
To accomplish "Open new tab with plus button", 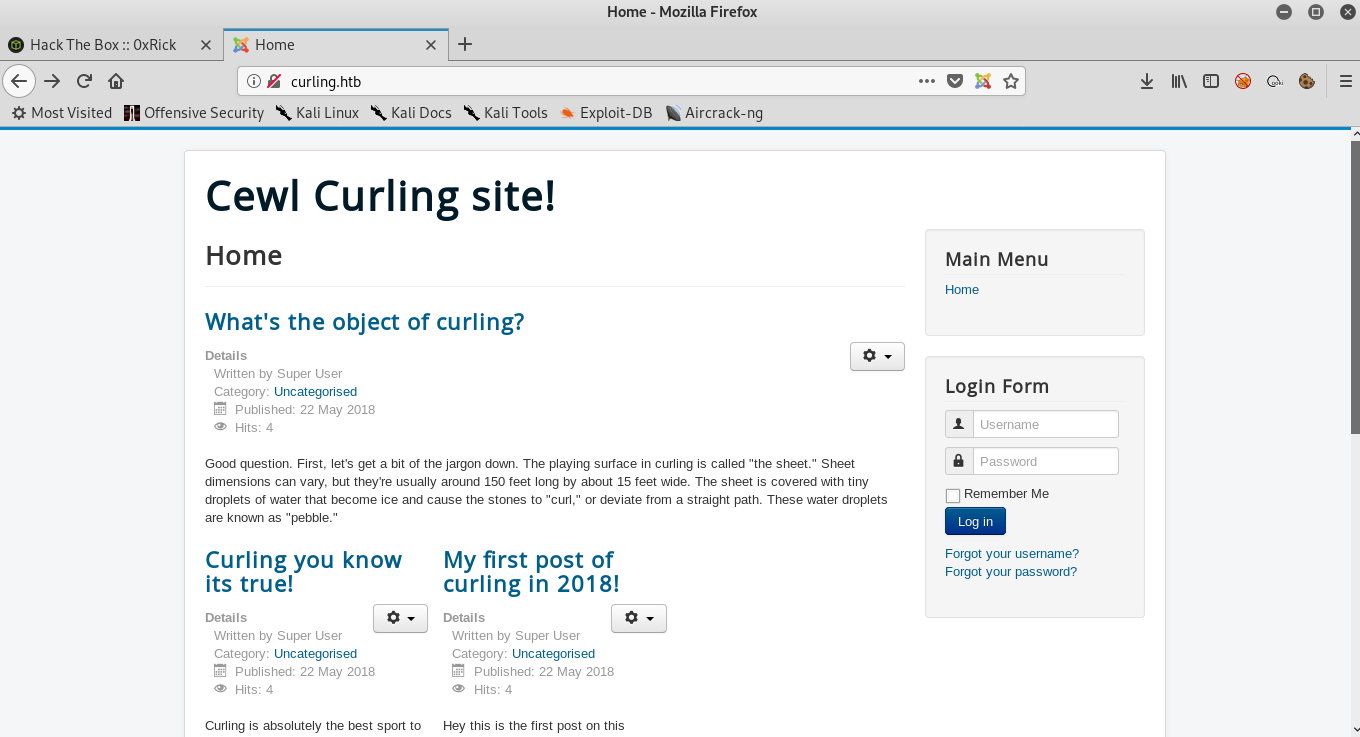I will coord(465,44).
